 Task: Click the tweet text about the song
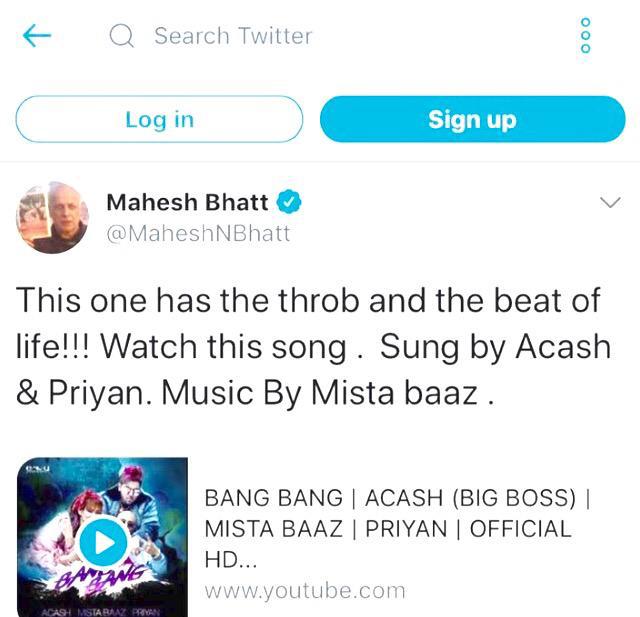coord(313,346)
